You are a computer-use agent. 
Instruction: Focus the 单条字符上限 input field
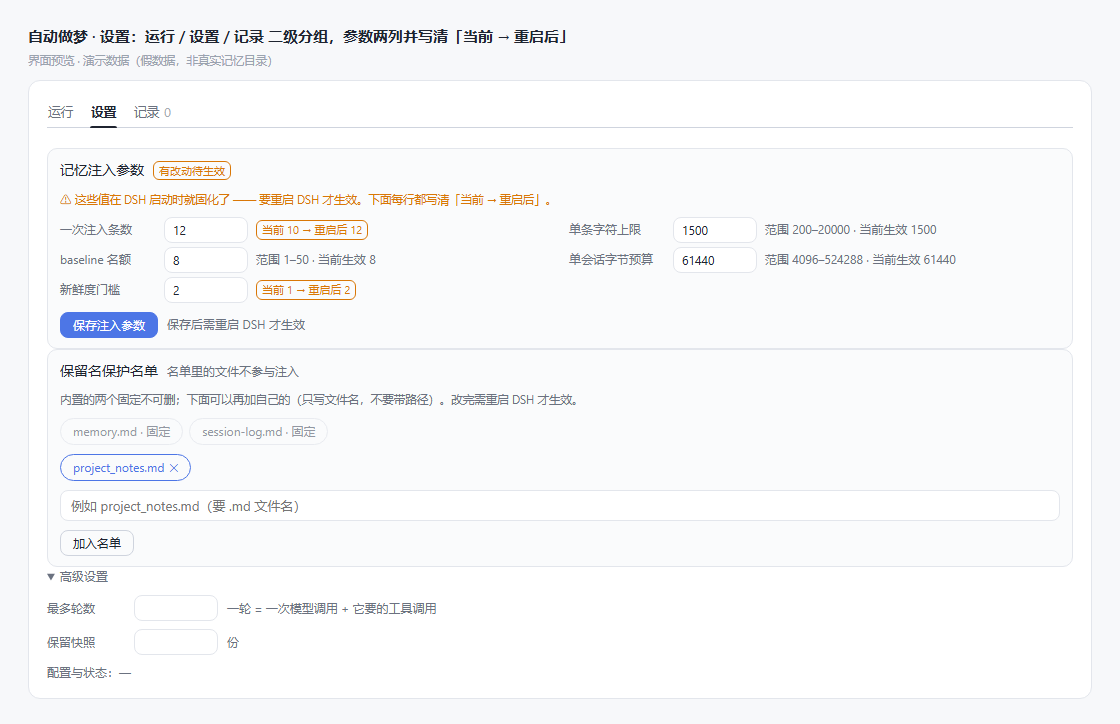tap(714, 230)
